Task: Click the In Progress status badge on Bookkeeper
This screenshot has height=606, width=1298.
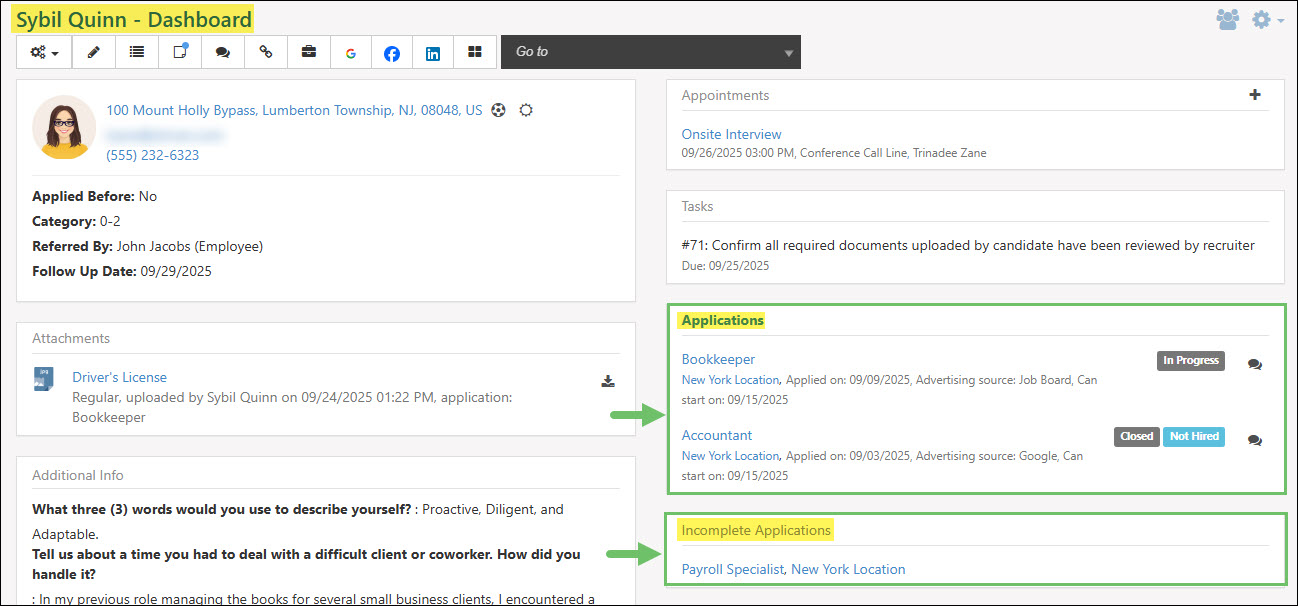Action: [1190, 360]
